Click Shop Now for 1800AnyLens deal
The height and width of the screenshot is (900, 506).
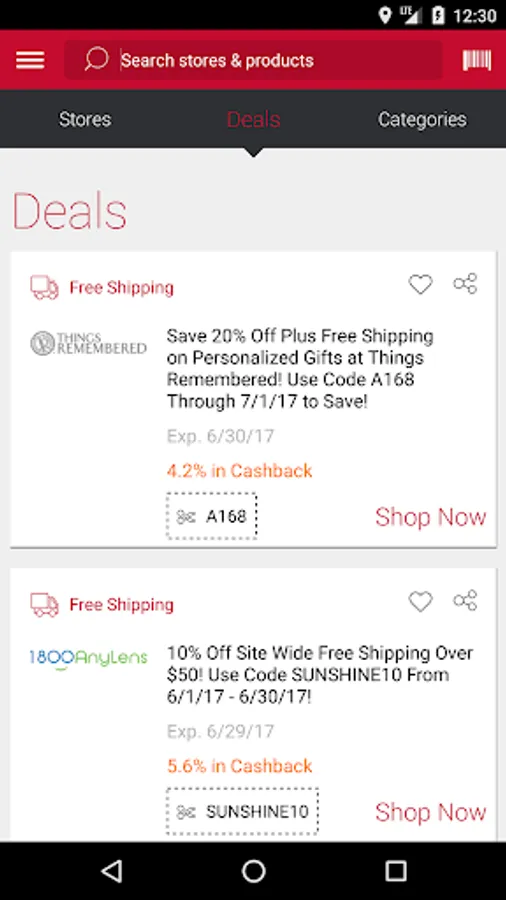(x=430, y=812)
